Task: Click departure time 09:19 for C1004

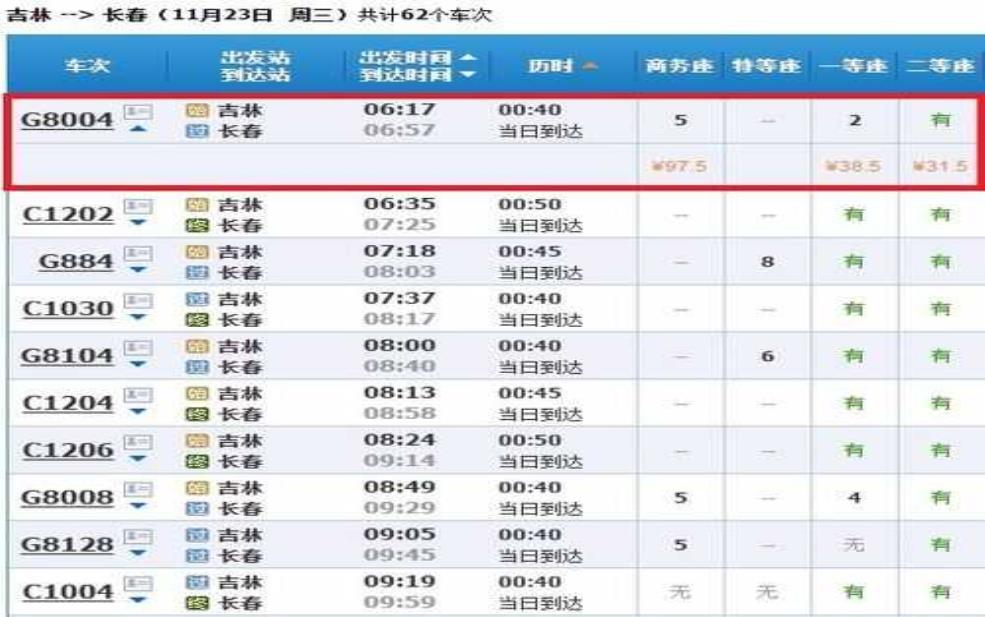Action: coord(400,581)
